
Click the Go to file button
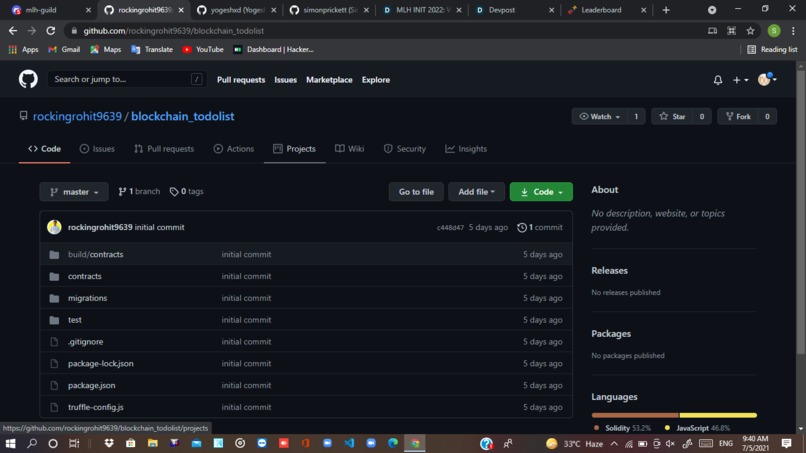[x=416, y=192]
